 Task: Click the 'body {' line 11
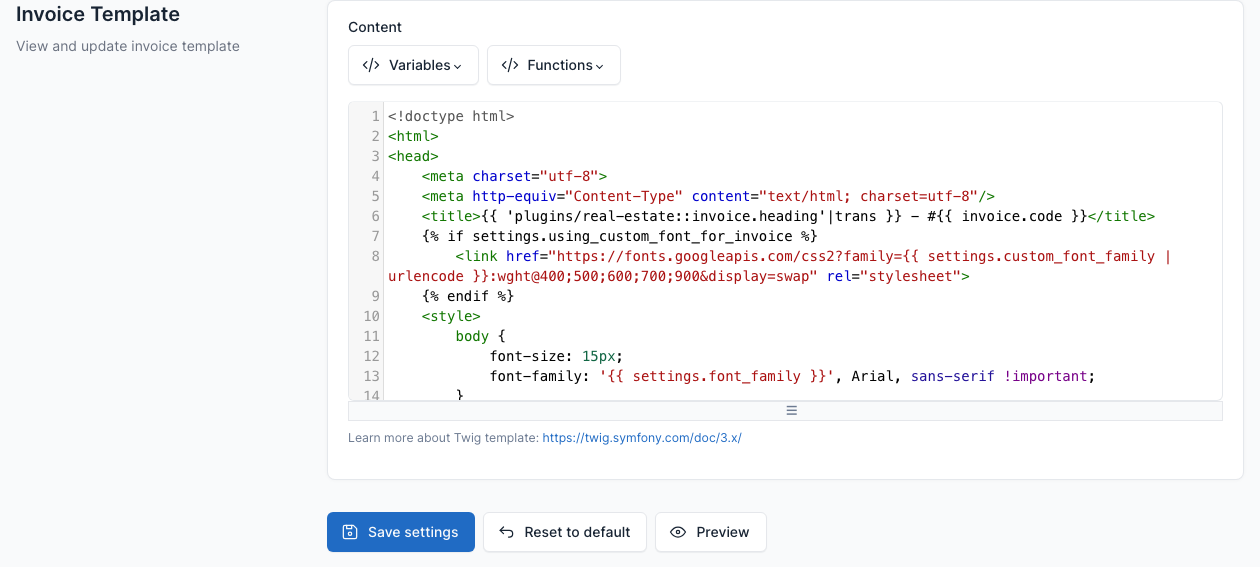tap(480, 336)
